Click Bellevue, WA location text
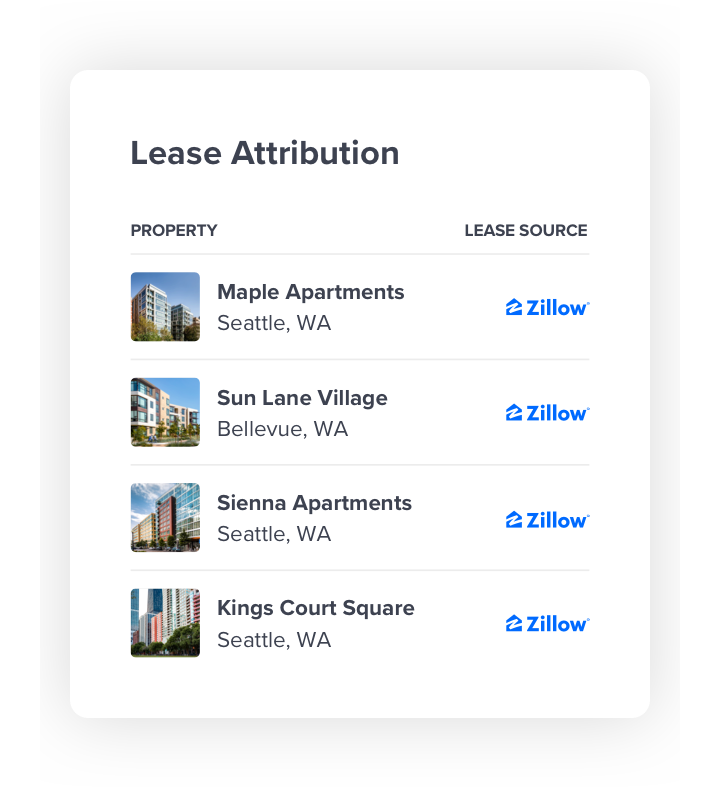Image resolution: width=720 pixels, height=788 pixels. 282,429
